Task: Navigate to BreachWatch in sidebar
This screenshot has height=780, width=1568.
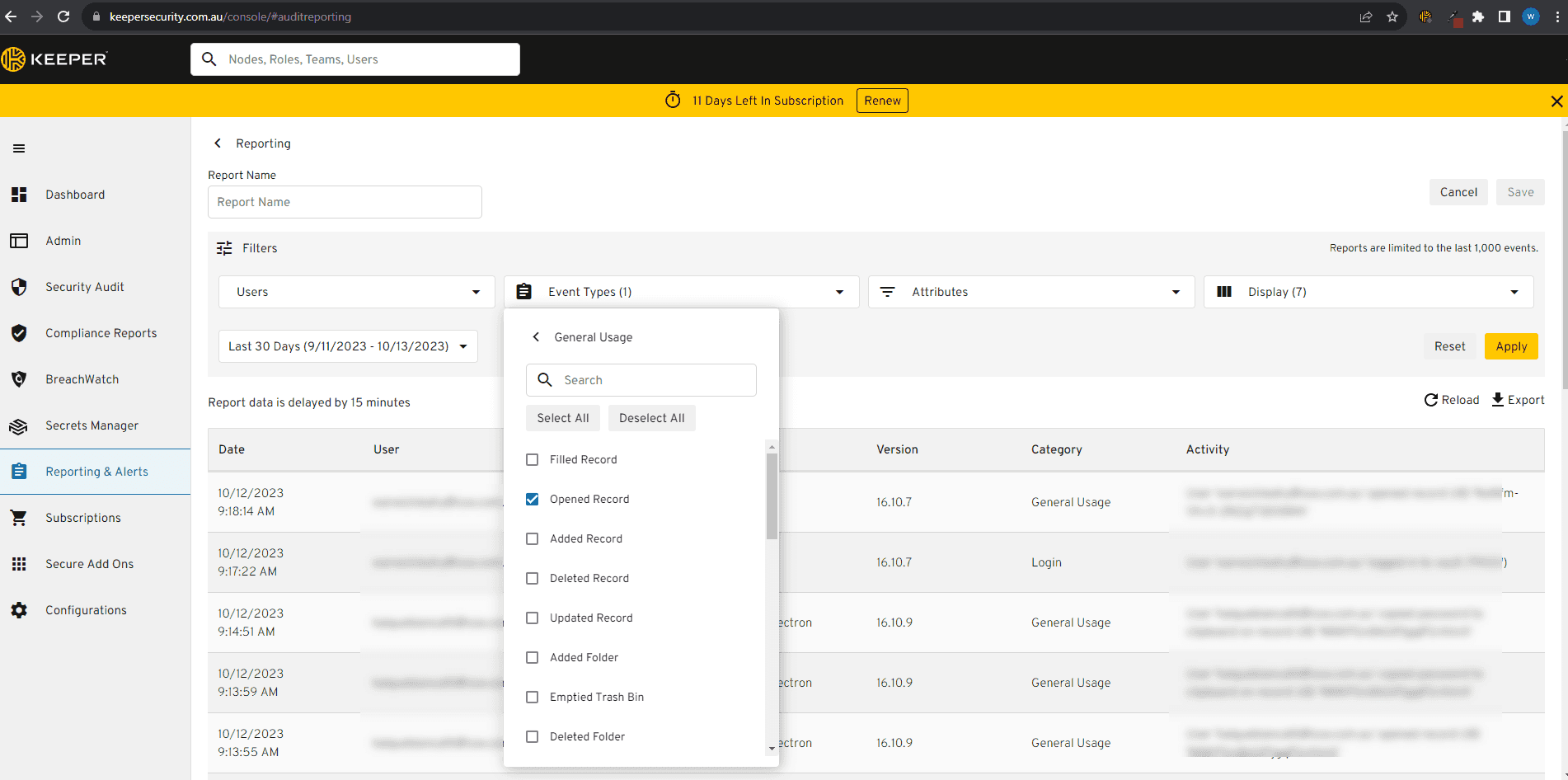Action: tap(82, 379)
